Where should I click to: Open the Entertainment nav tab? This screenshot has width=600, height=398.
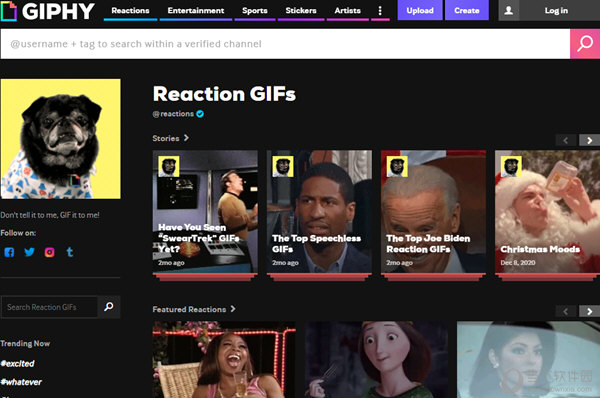click(x=196, y=11)
